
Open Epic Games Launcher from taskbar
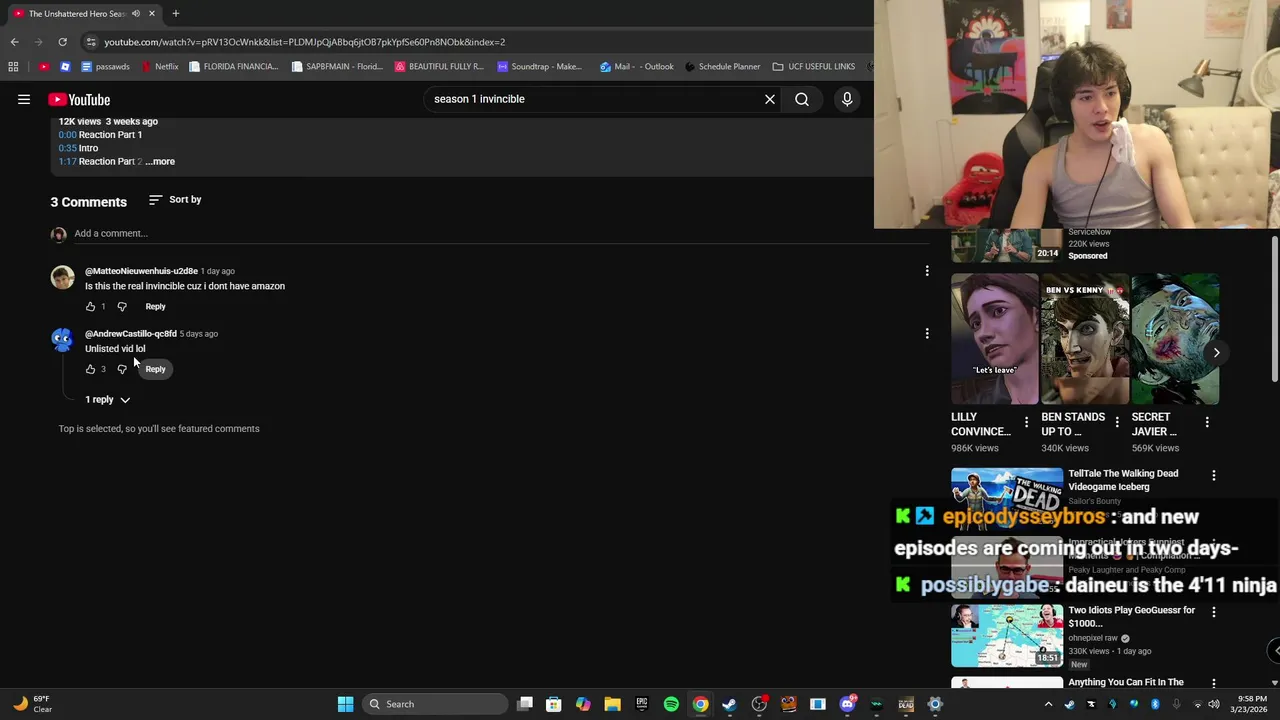coord(642,704)
